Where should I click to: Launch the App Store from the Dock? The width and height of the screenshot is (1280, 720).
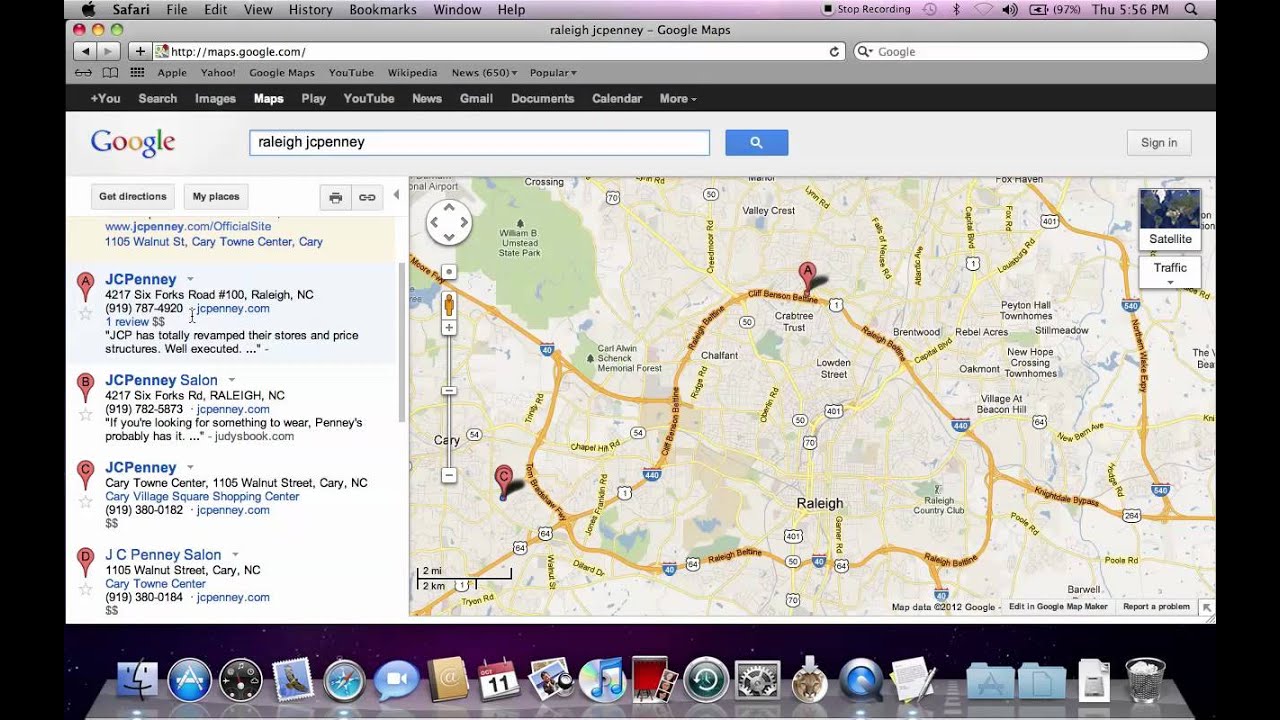189,681
